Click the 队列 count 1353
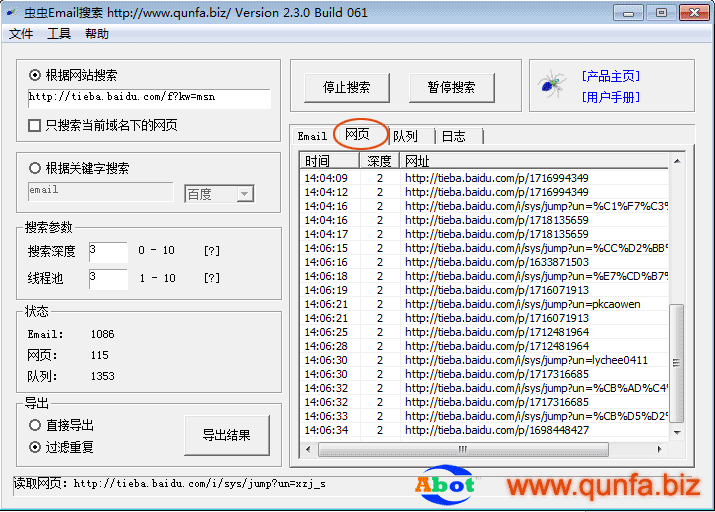Screen dimensions: 715x512 pos(103,376)
